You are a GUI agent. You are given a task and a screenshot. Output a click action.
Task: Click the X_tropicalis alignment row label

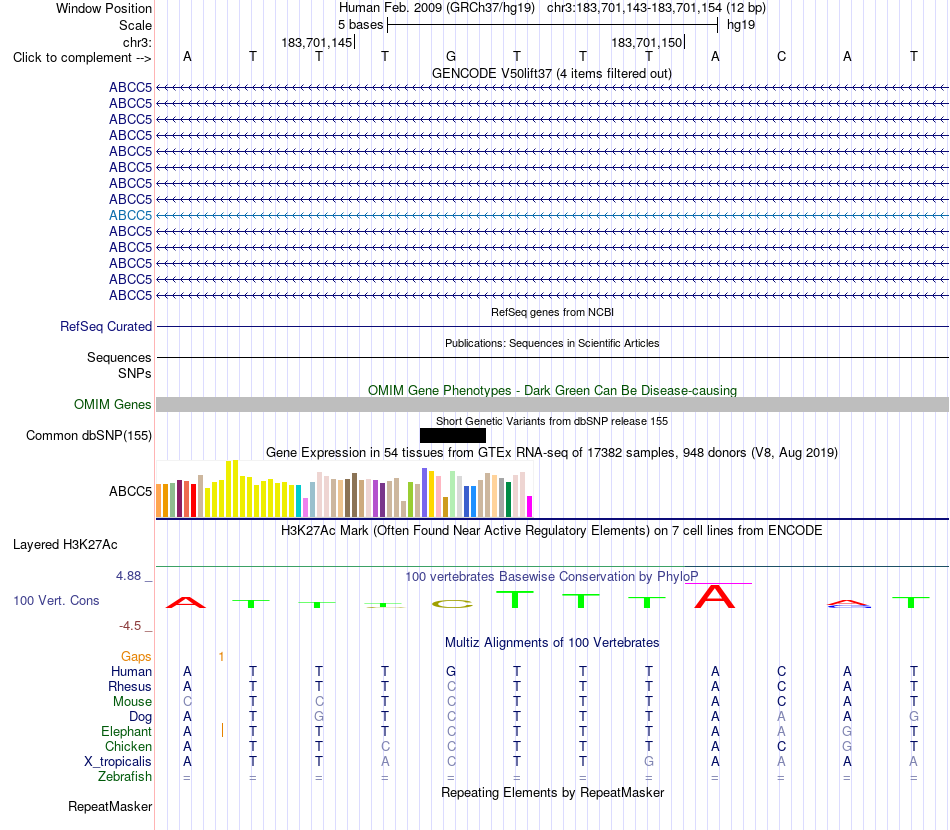[118, 762]
